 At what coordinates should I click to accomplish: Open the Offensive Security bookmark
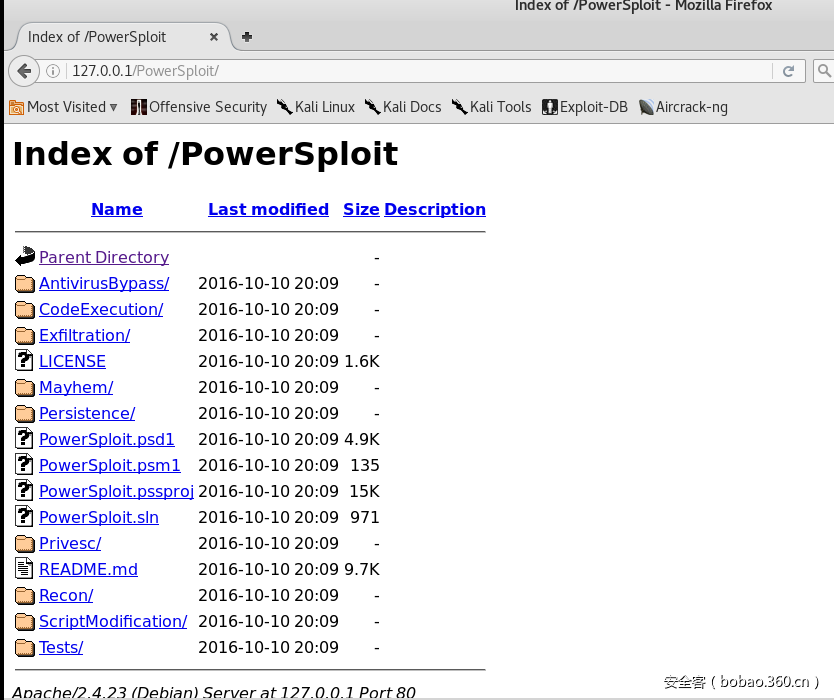199,107
